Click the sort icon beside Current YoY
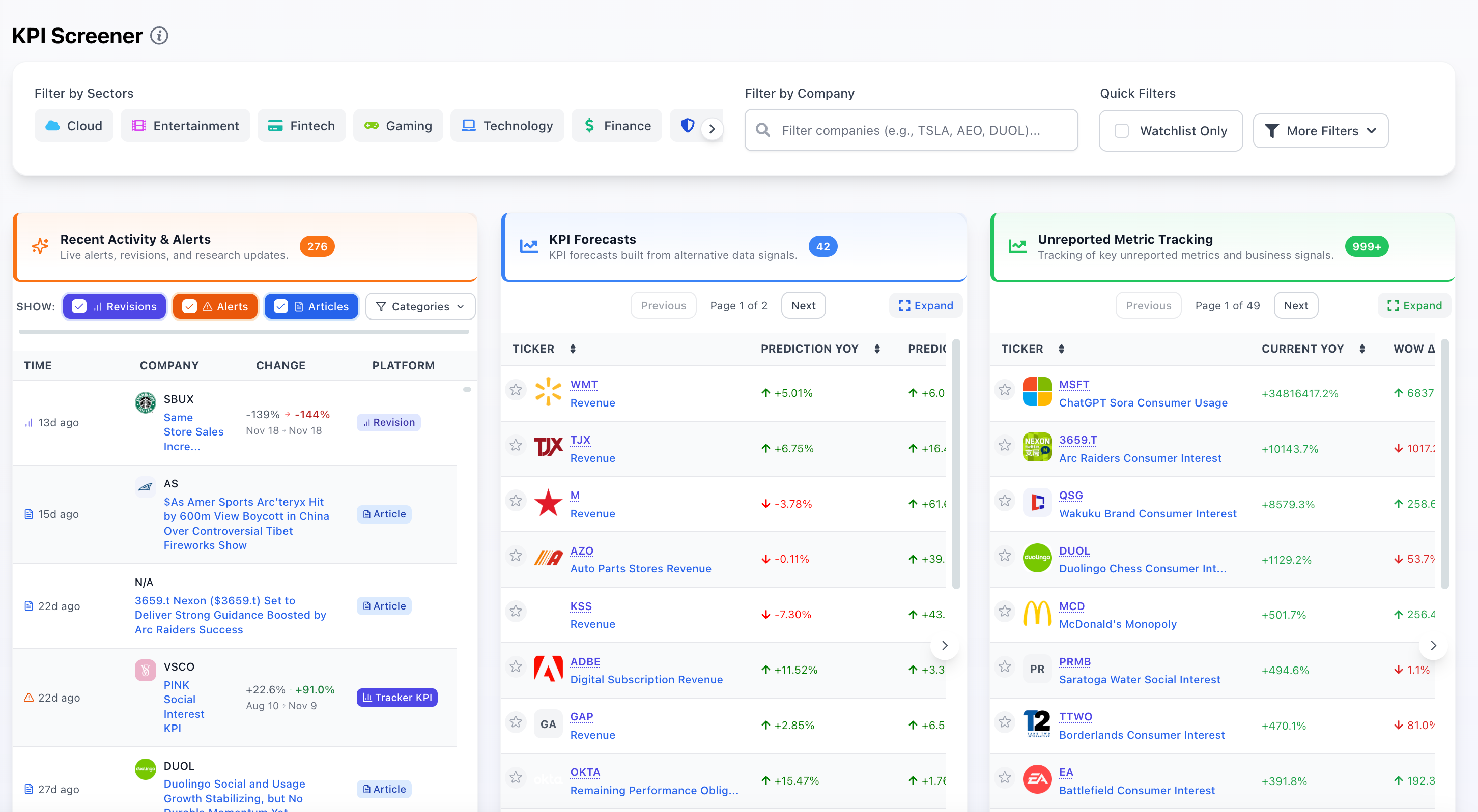Viewport: 1478px width, 812px height. [x=1362, y=349]
